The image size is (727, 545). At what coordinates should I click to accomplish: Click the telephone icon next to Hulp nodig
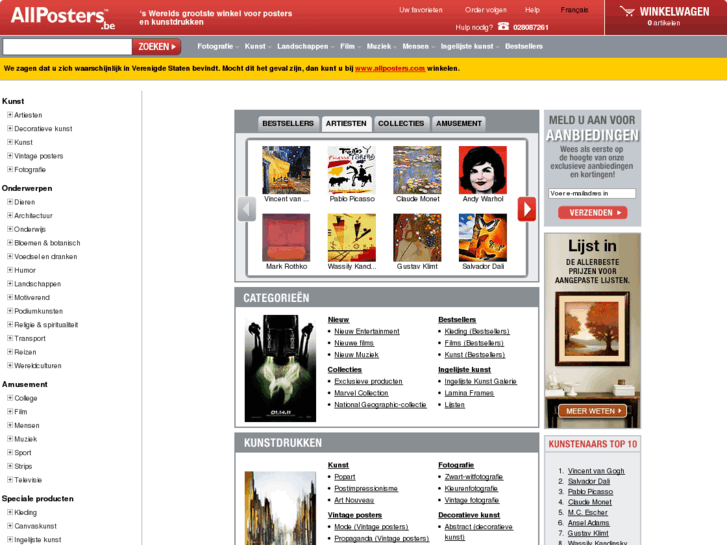[x=503, y=26]
